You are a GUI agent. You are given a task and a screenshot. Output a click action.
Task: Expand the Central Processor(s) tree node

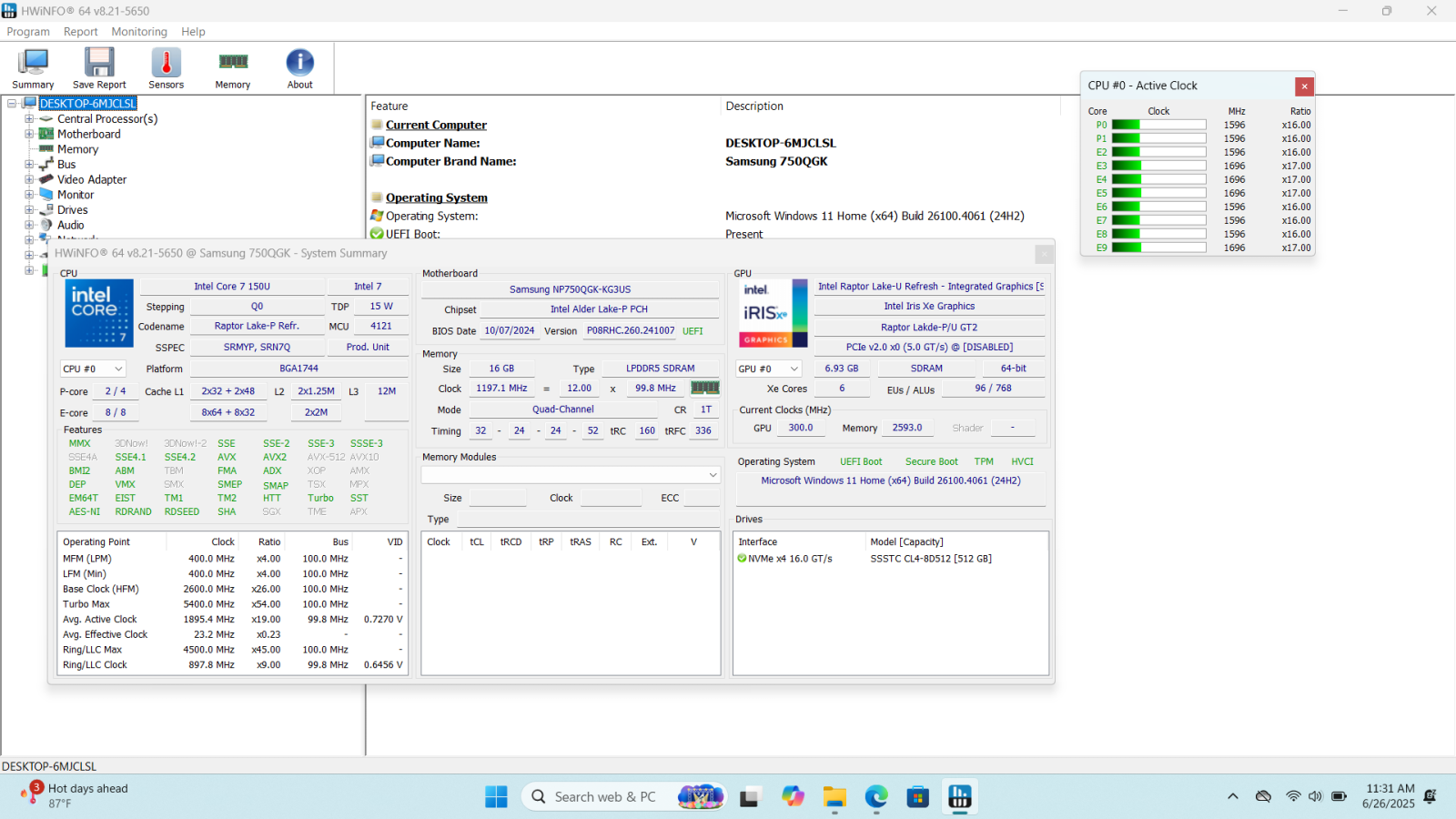click(29, 119)
